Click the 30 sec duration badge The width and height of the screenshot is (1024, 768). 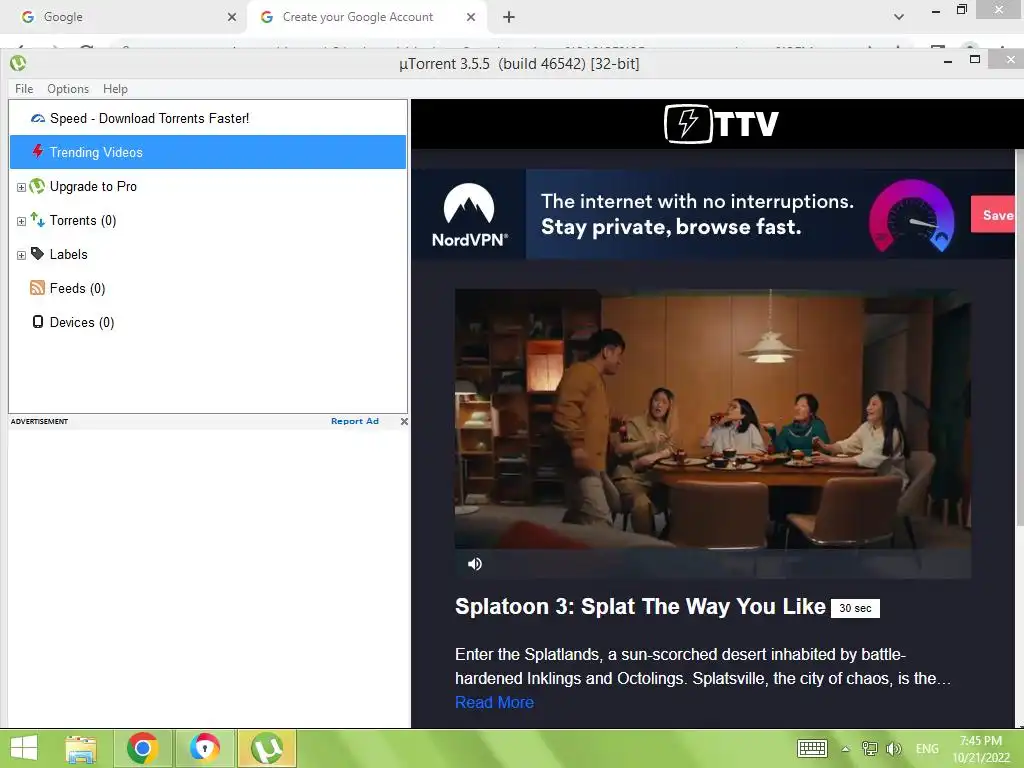[x=855, y=608]
